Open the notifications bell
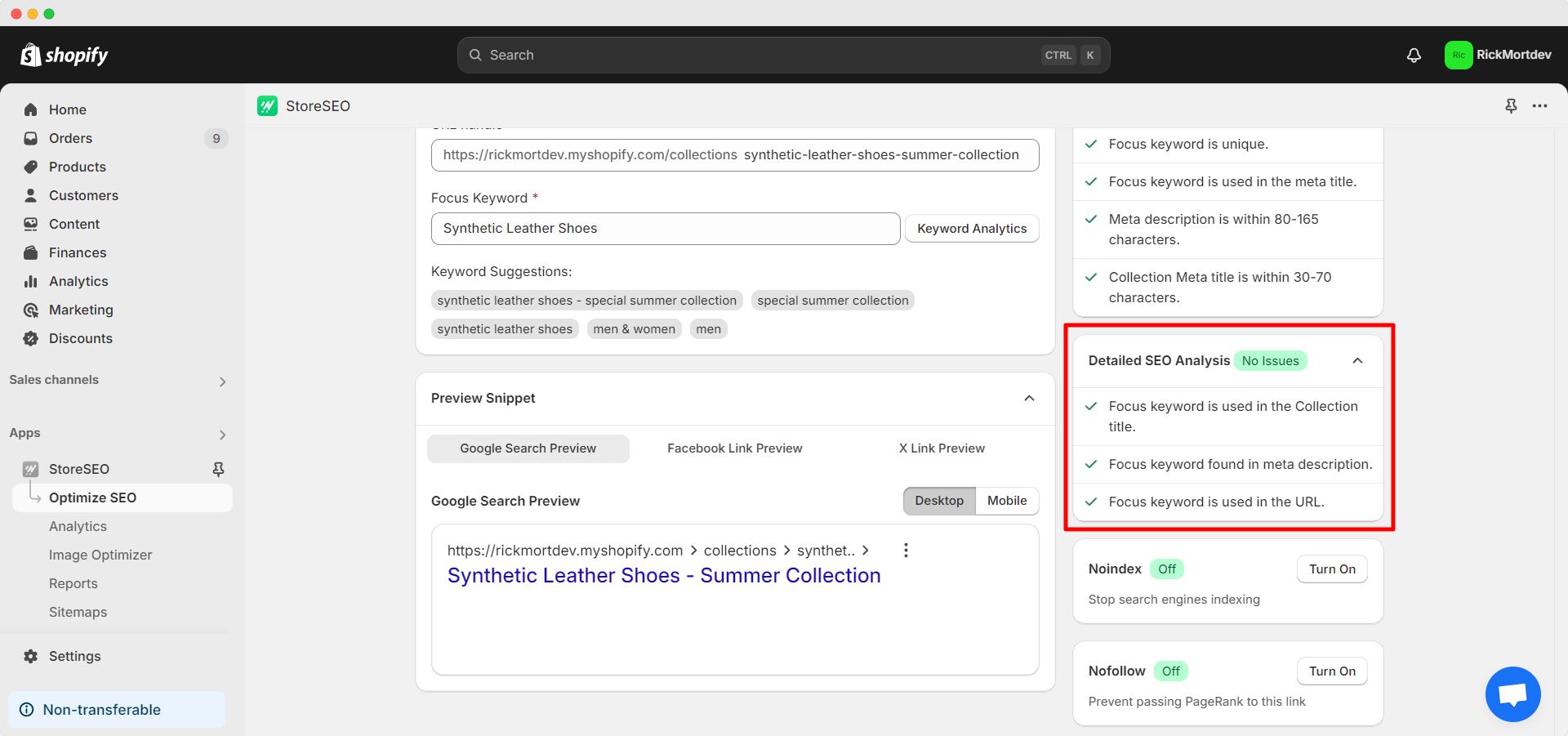1568x736 pixels. tap(1414, 55)
